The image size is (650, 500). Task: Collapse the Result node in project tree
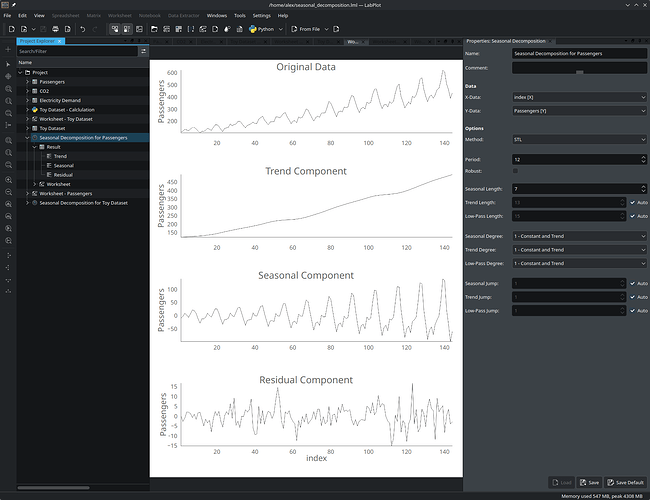pos(35,147)
